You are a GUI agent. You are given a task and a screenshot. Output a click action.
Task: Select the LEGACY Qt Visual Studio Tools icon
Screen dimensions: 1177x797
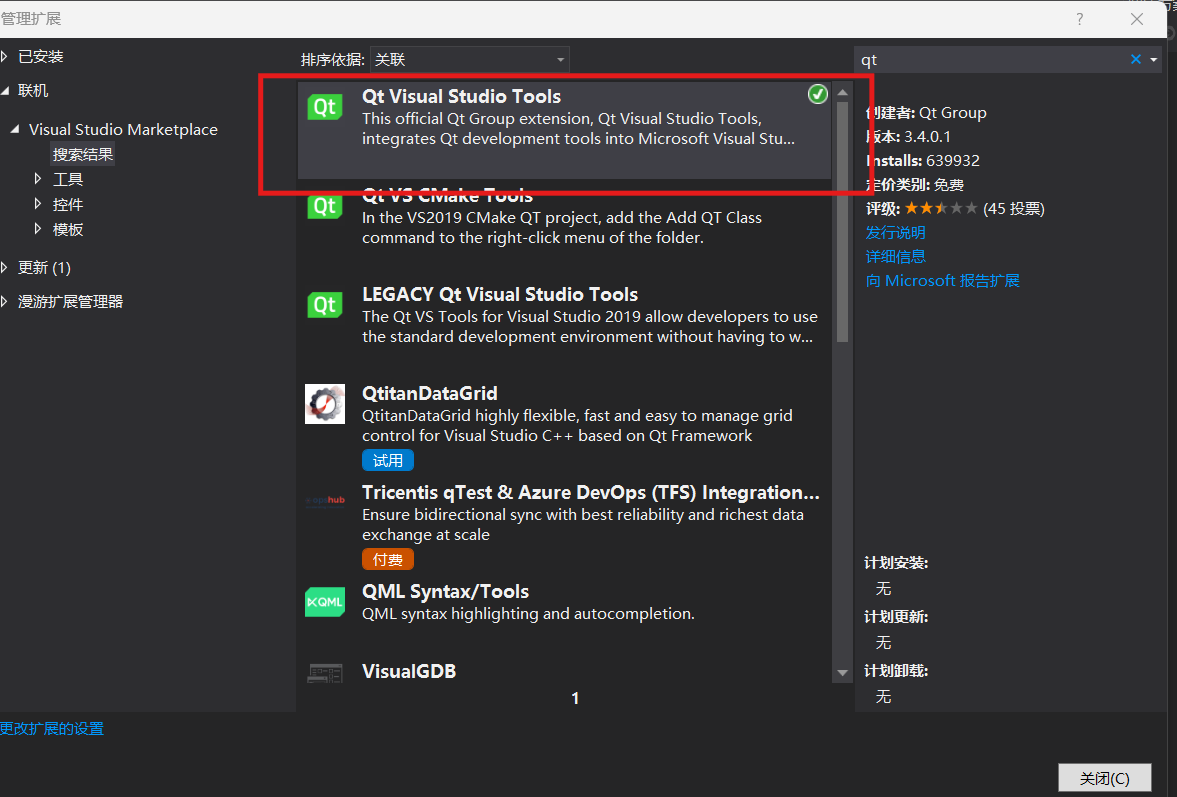[x=324, y=305]
